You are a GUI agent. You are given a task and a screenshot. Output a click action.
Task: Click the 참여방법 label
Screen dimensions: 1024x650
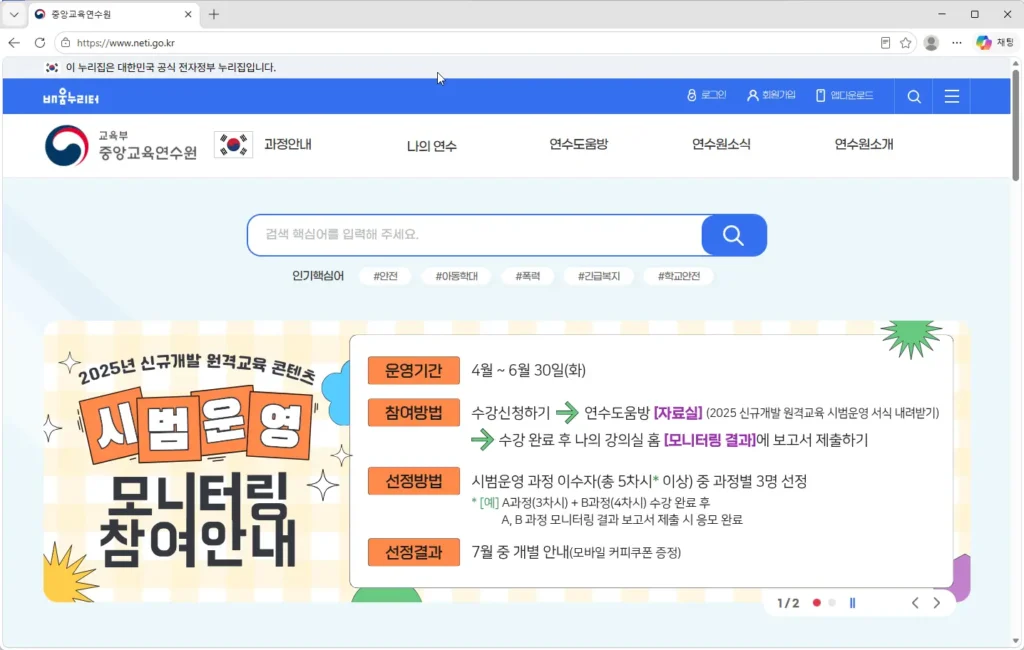413,413
